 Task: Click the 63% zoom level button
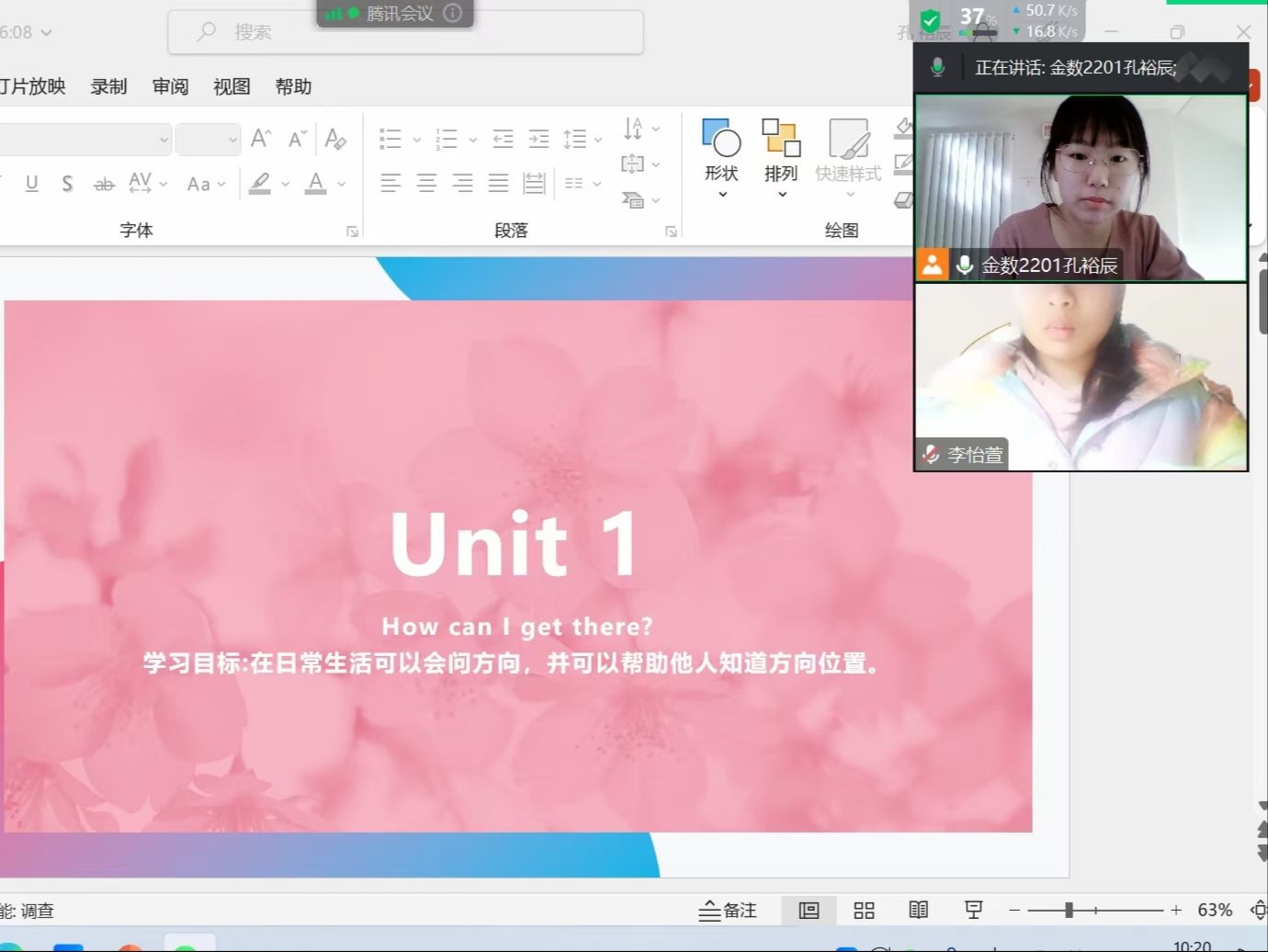click(1215, 911)
